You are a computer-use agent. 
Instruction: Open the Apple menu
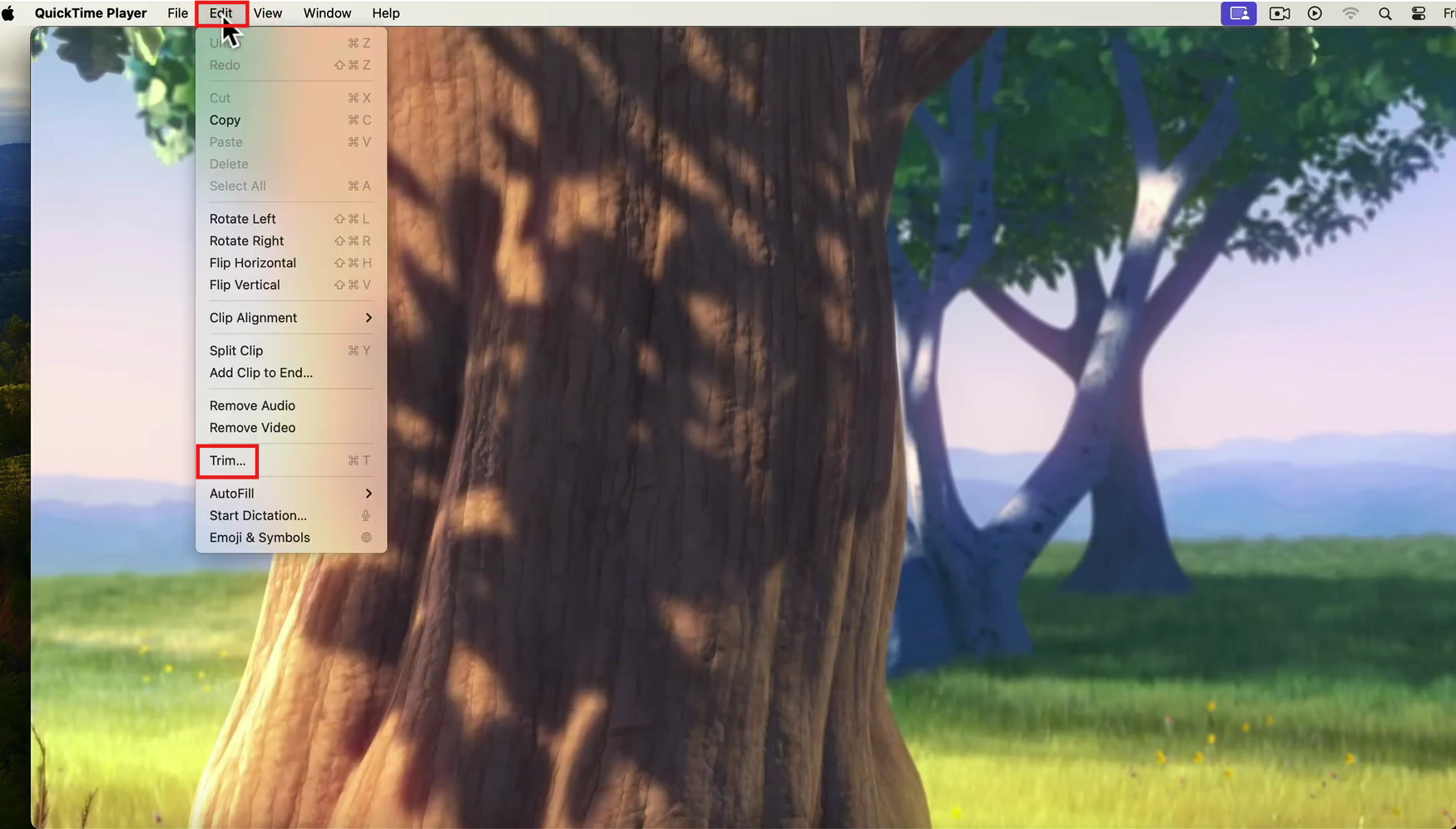(8, 13)
